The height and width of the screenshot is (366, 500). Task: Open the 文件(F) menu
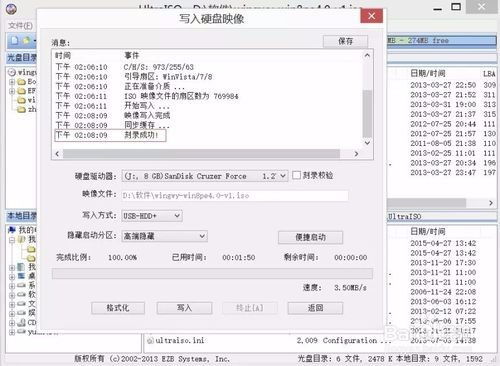20,26
